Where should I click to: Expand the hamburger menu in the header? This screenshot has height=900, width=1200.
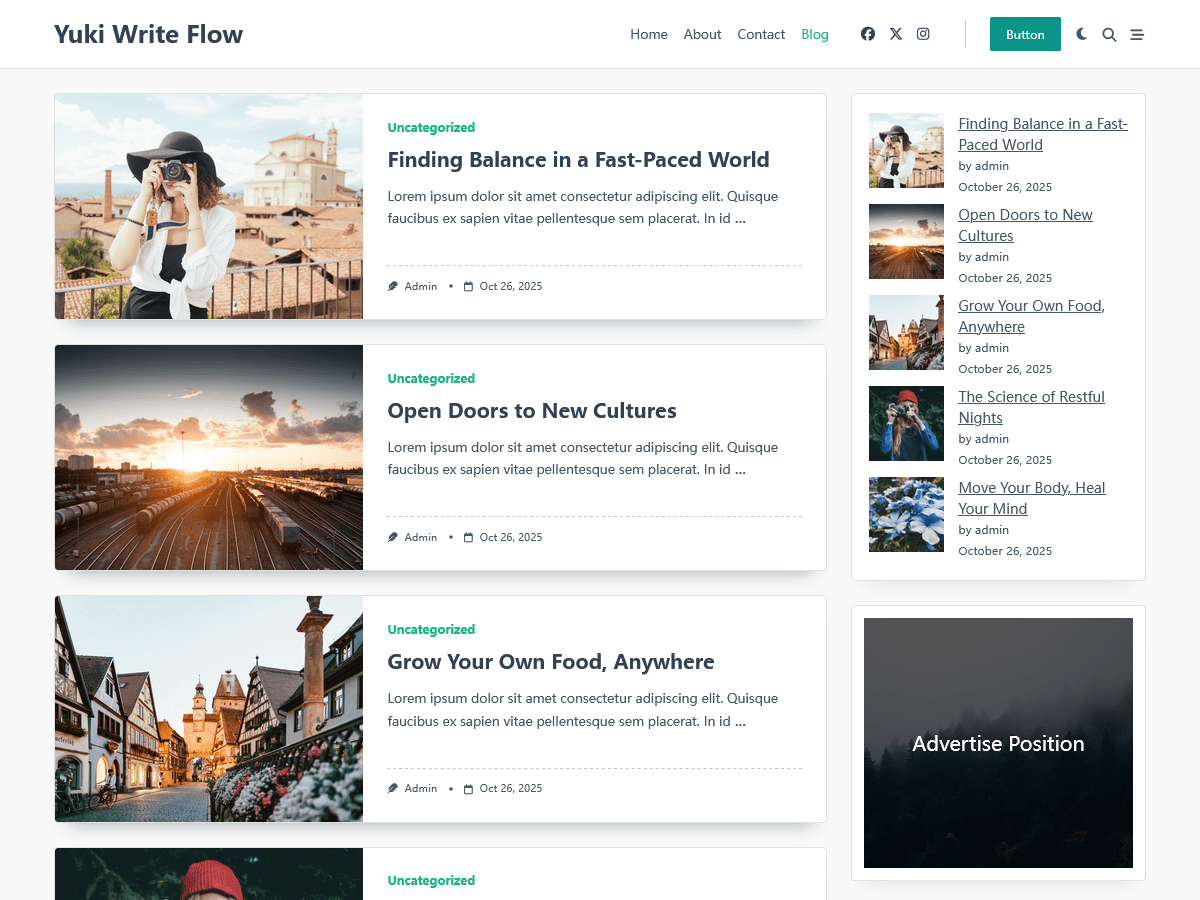point(1137,34)
